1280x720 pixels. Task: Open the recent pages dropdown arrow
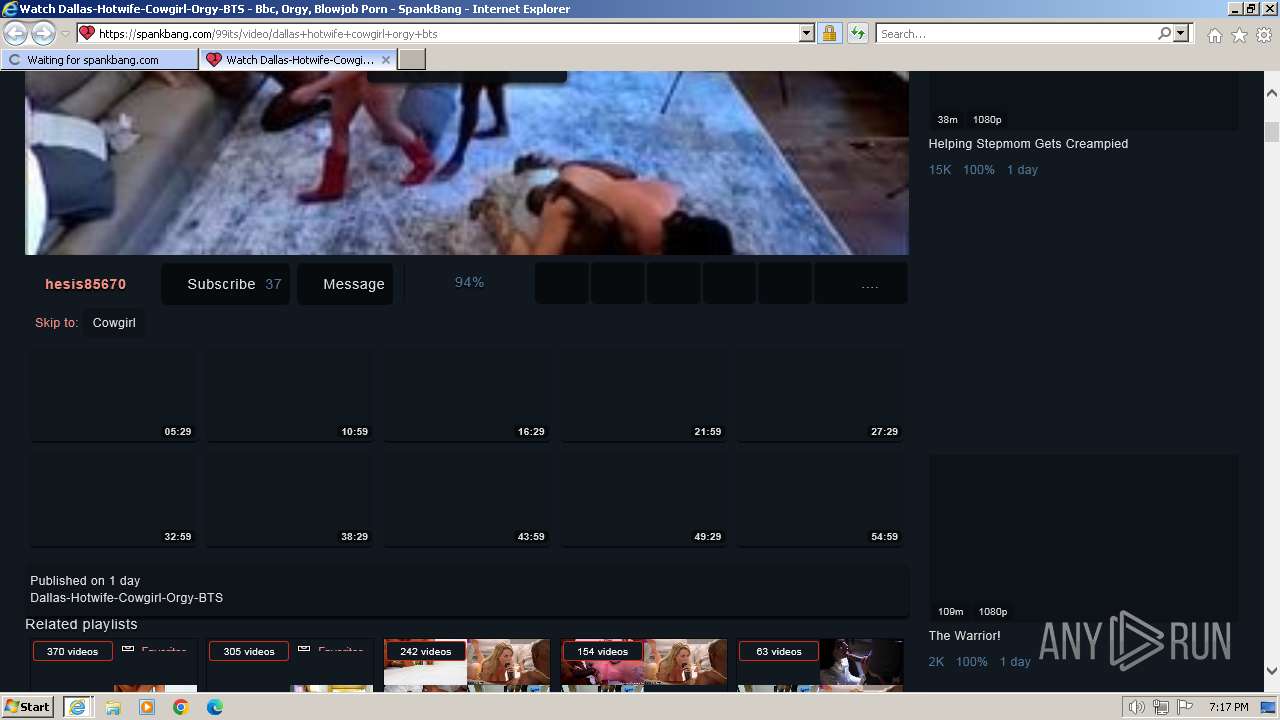tap(65, 34)
